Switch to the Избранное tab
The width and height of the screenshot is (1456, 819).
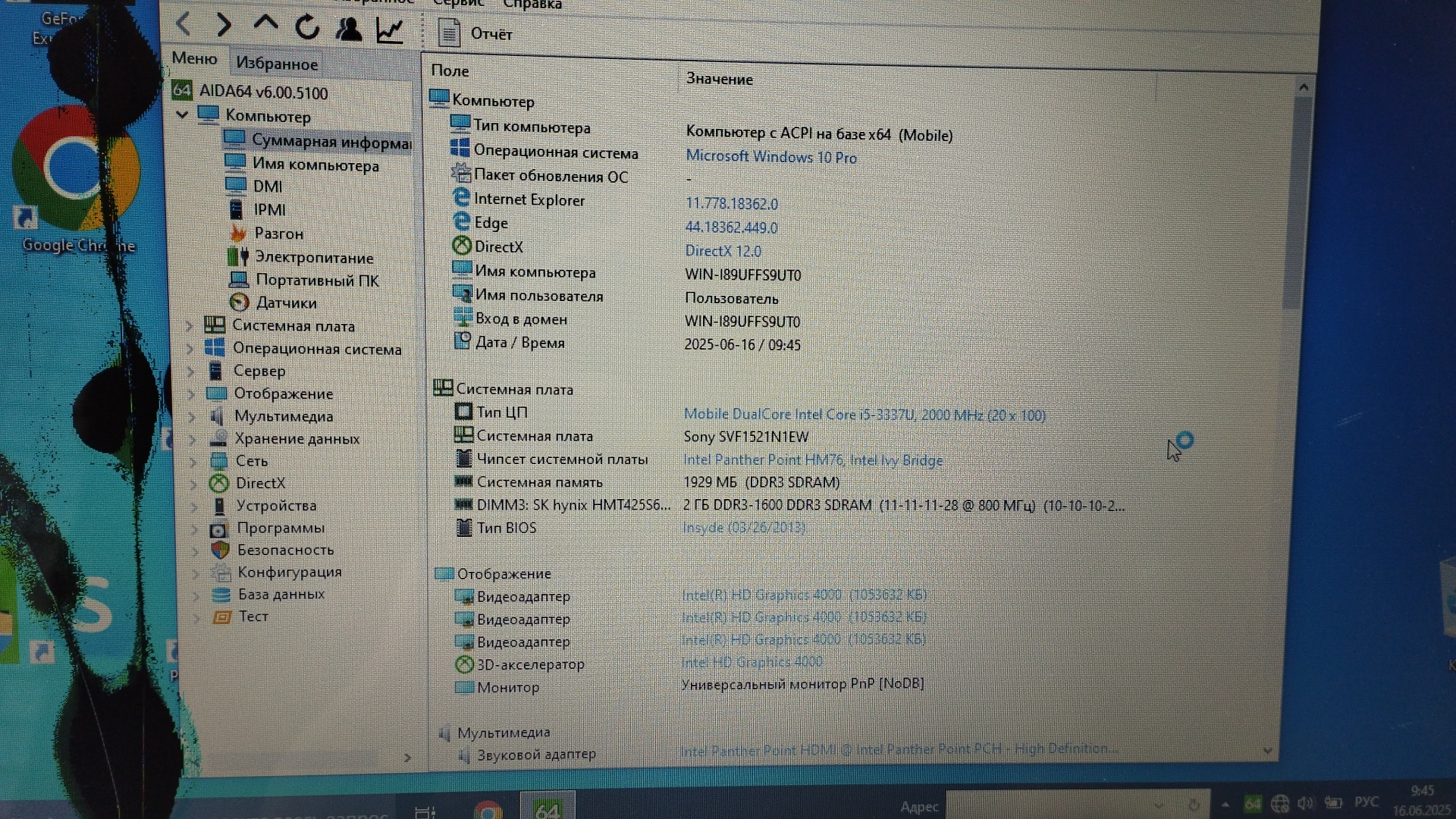click(277, 64)
